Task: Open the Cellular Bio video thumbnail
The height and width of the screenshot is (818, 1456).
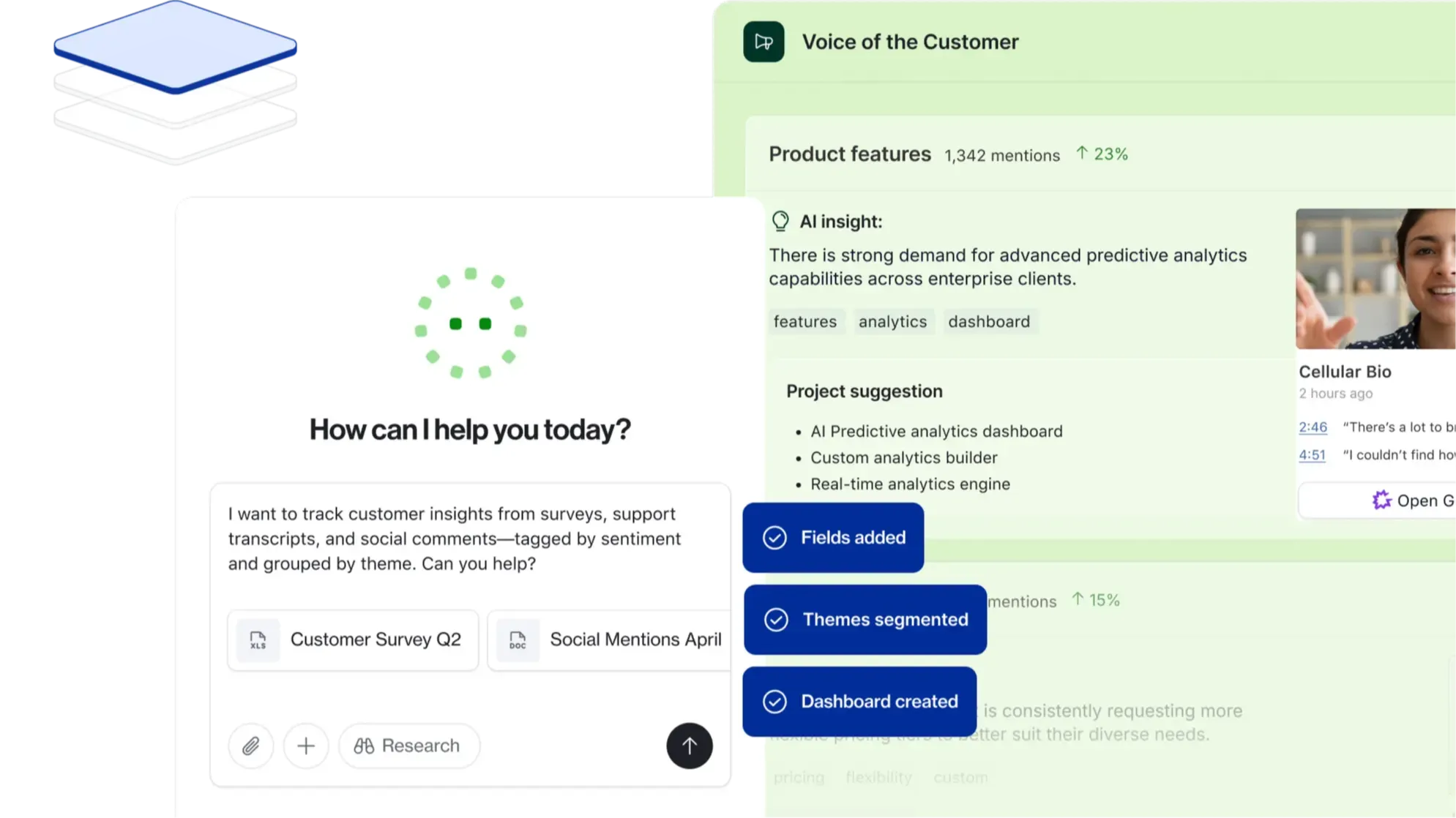Action: (x=1375, y=279)
